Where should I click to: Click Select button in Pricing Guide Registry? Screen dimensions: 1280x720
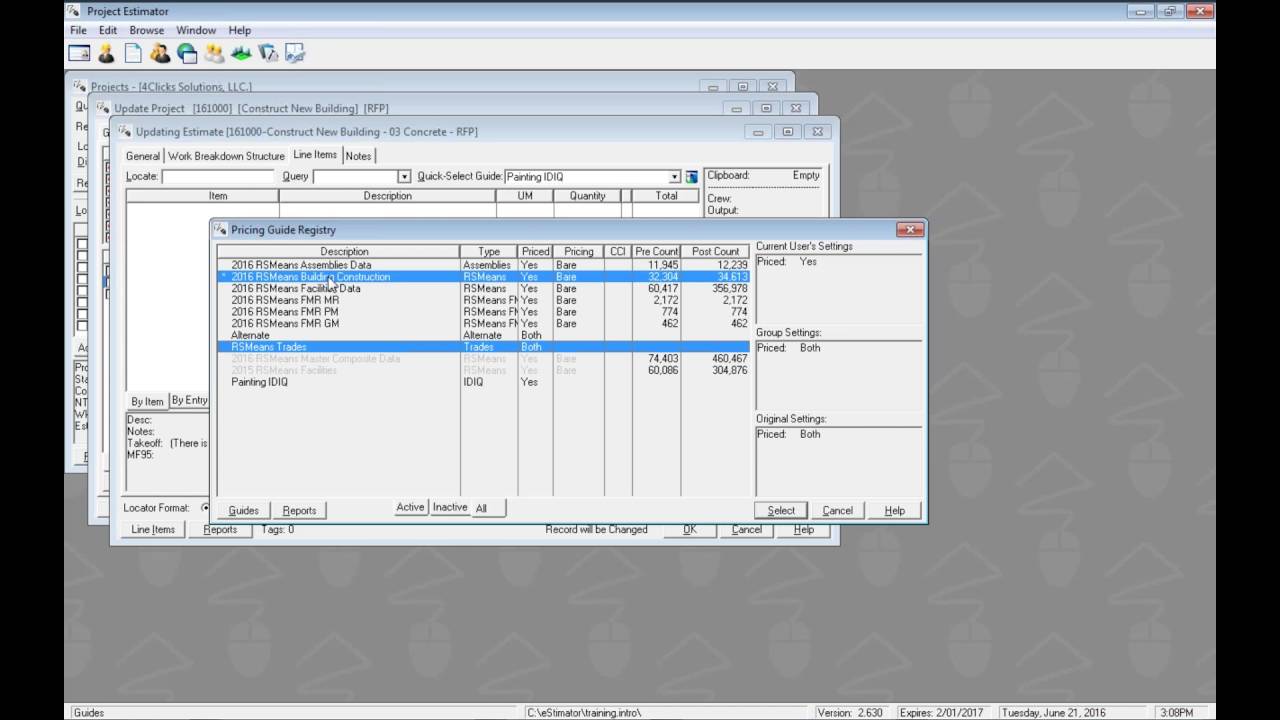click(781, 510)
